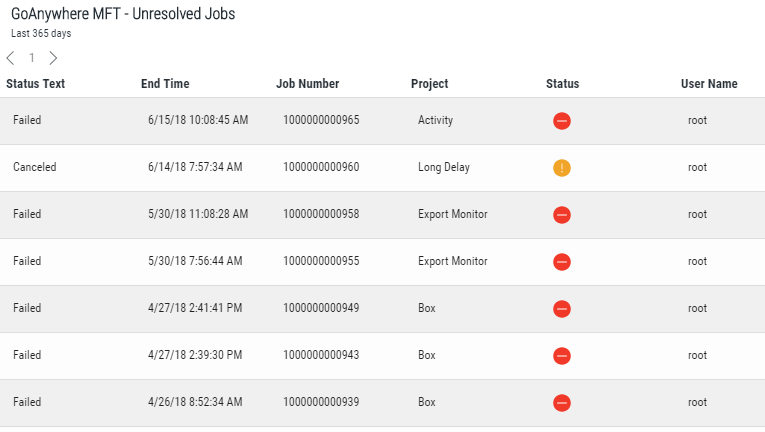Click end time 6/15/18 10:08:45 AM
The height and width of the screenshot is (432, 765).
pyautogui.click(x=198, y=120)
